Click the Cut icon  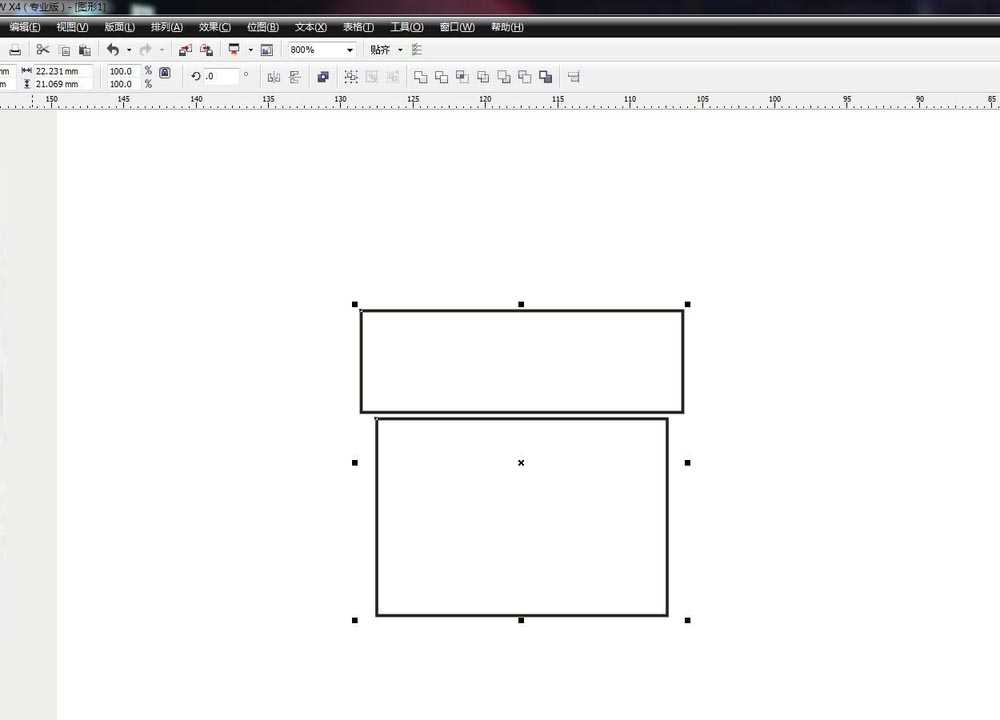click(x=42, y=49)
